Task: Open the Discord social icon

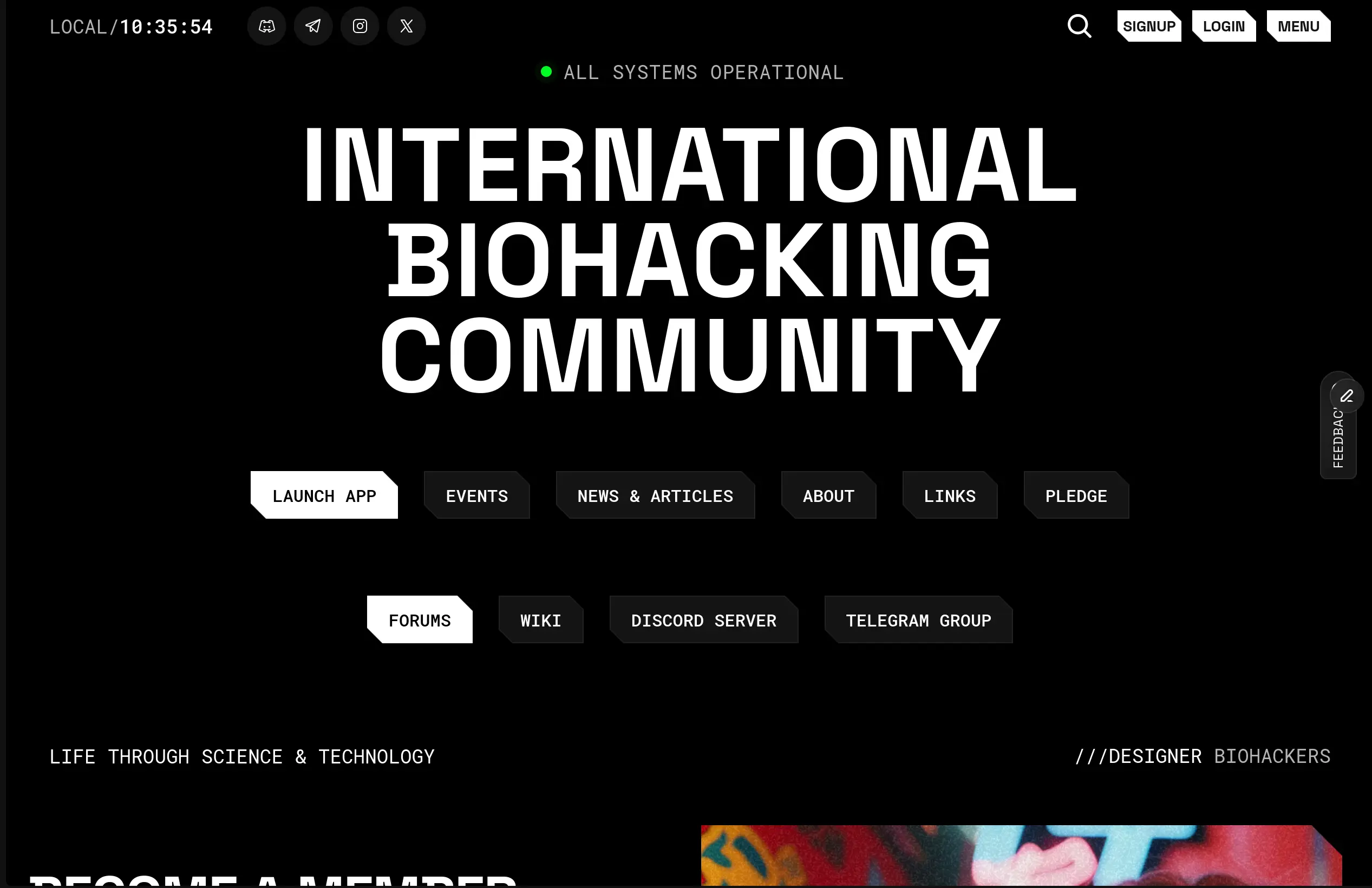Action: (x=266, y=26)
